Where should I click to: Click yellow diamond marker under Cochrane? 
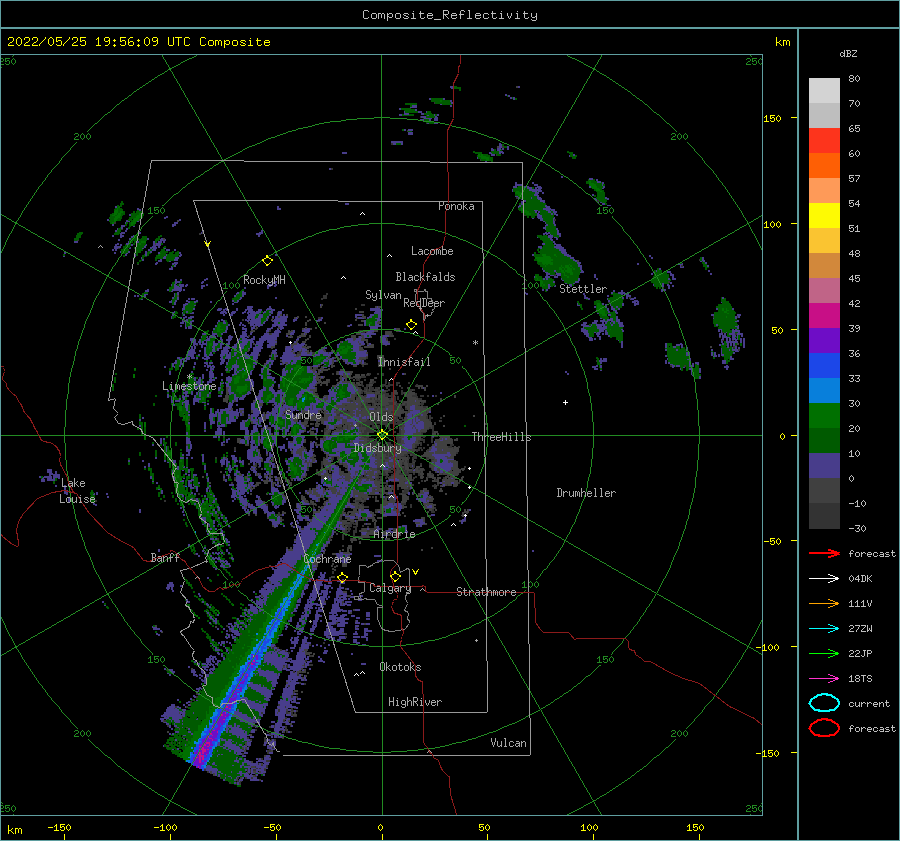pos(342,577)
